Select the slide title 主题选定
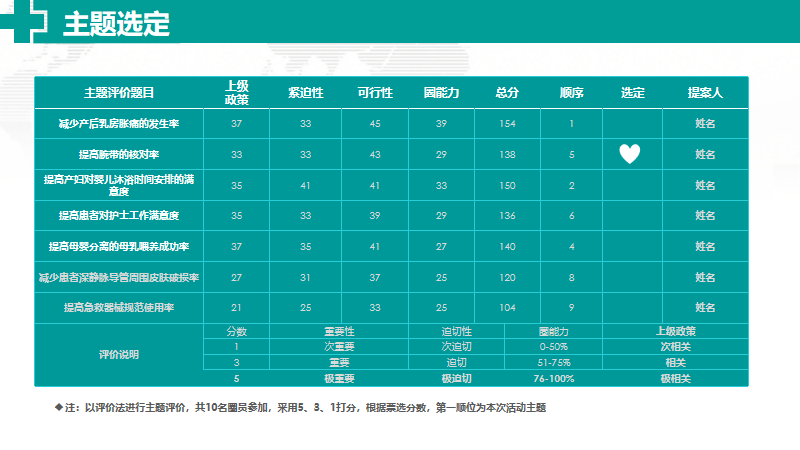 coord(116,23)
